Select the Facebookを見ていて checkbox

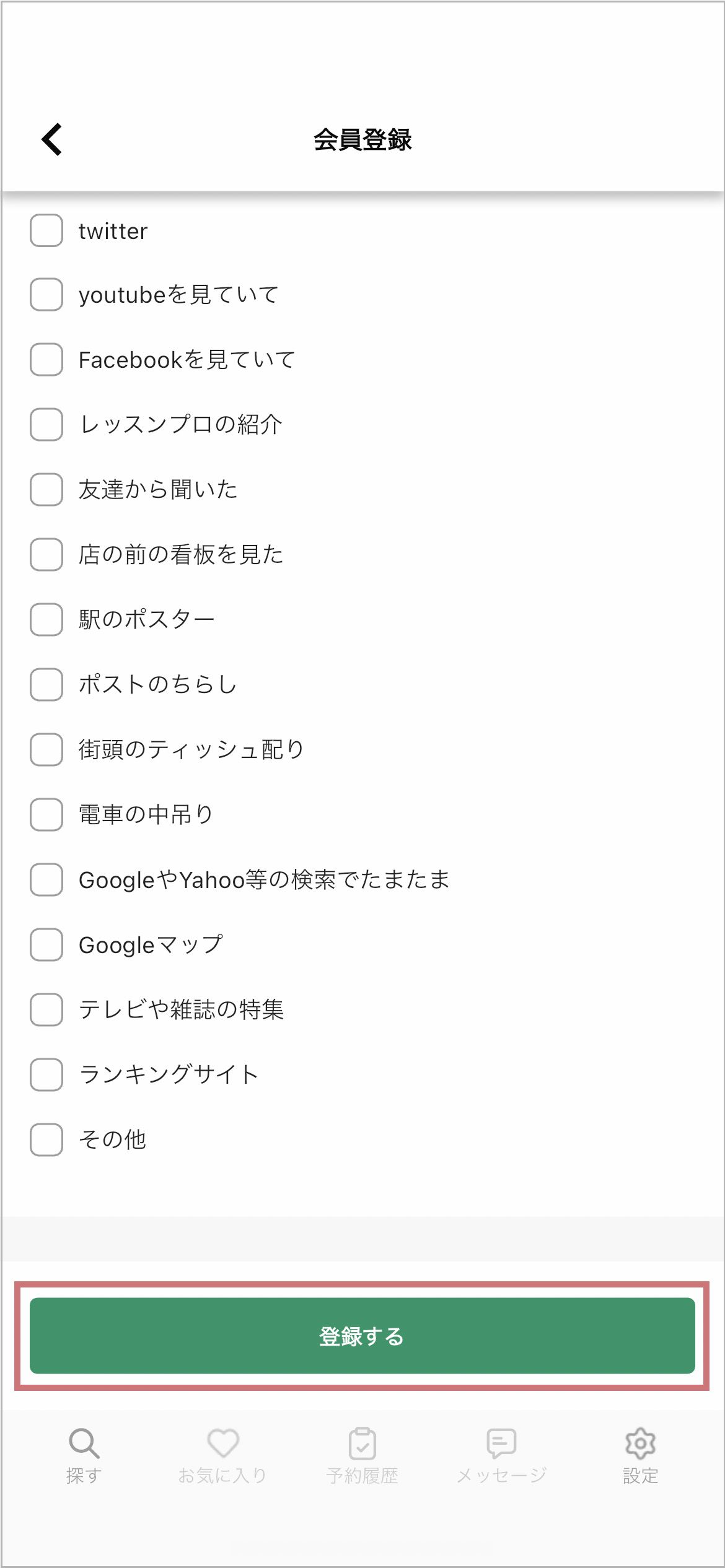pos(46,360)
